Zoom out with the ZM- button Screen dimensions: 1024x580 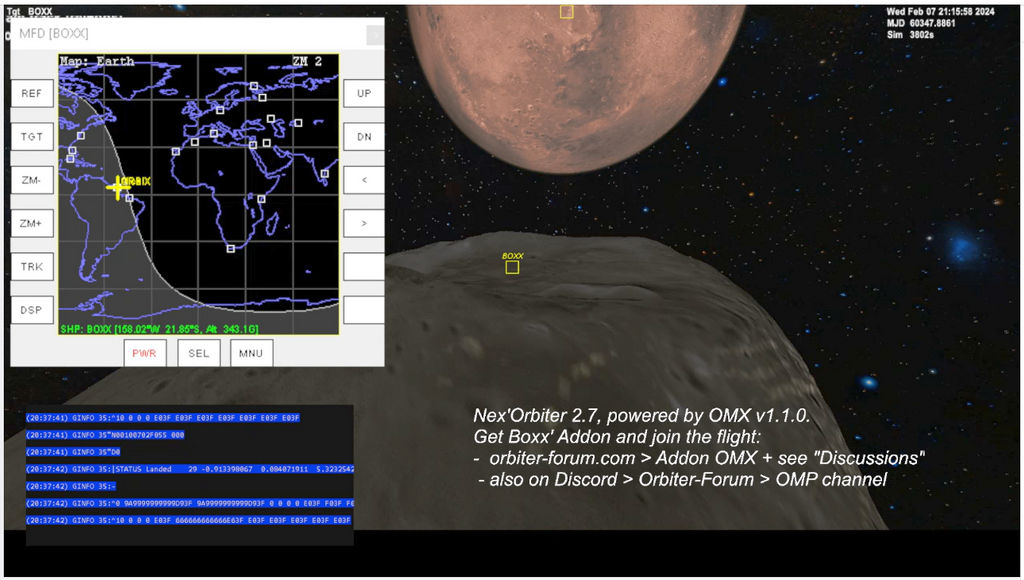click(32, 180)
